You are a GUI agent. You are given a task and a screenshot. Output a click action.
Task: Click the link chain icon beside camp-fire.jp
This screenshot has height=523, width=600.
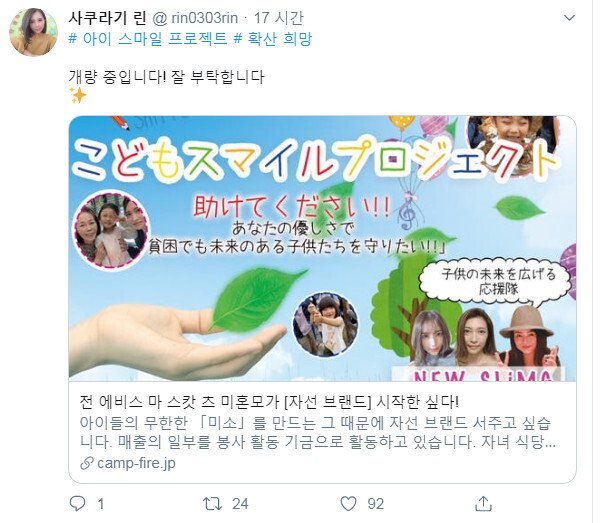87,463
